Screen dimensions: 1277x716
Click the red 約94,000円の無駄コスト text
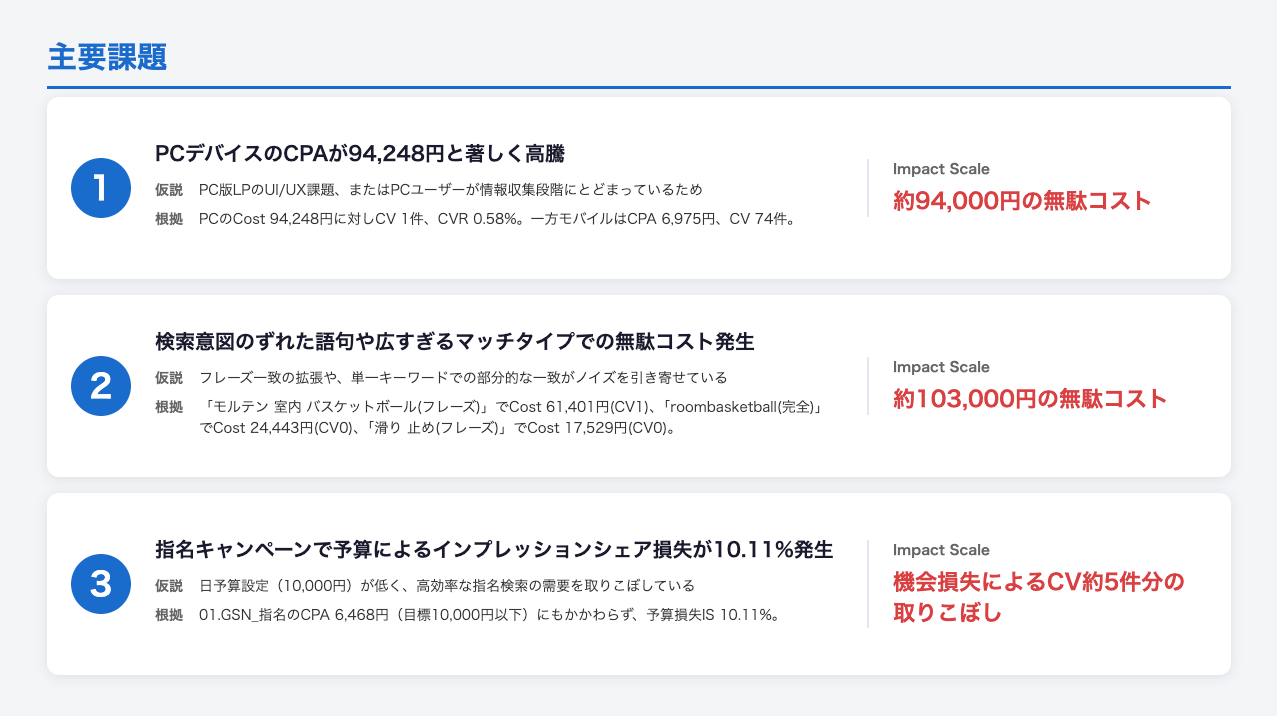(1022, 201)
